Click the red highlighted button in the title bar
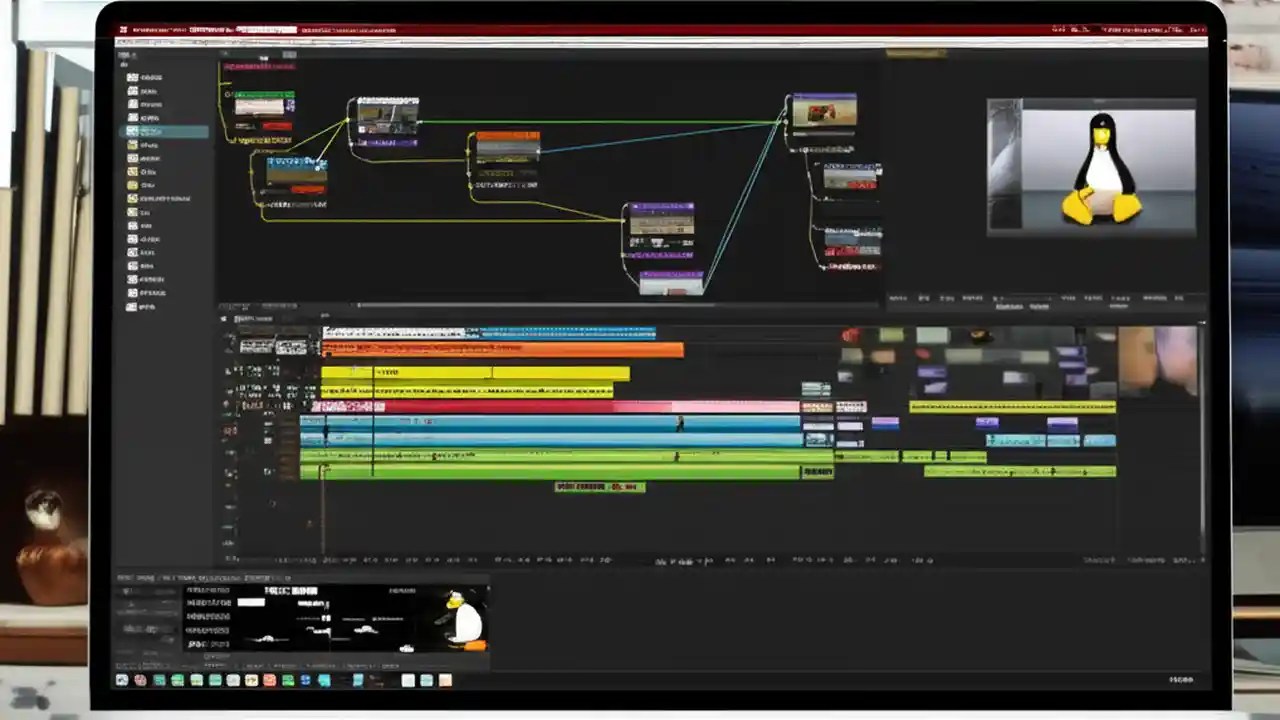The height and width of the screenshot is (720, 1280). tap(265, 30)
